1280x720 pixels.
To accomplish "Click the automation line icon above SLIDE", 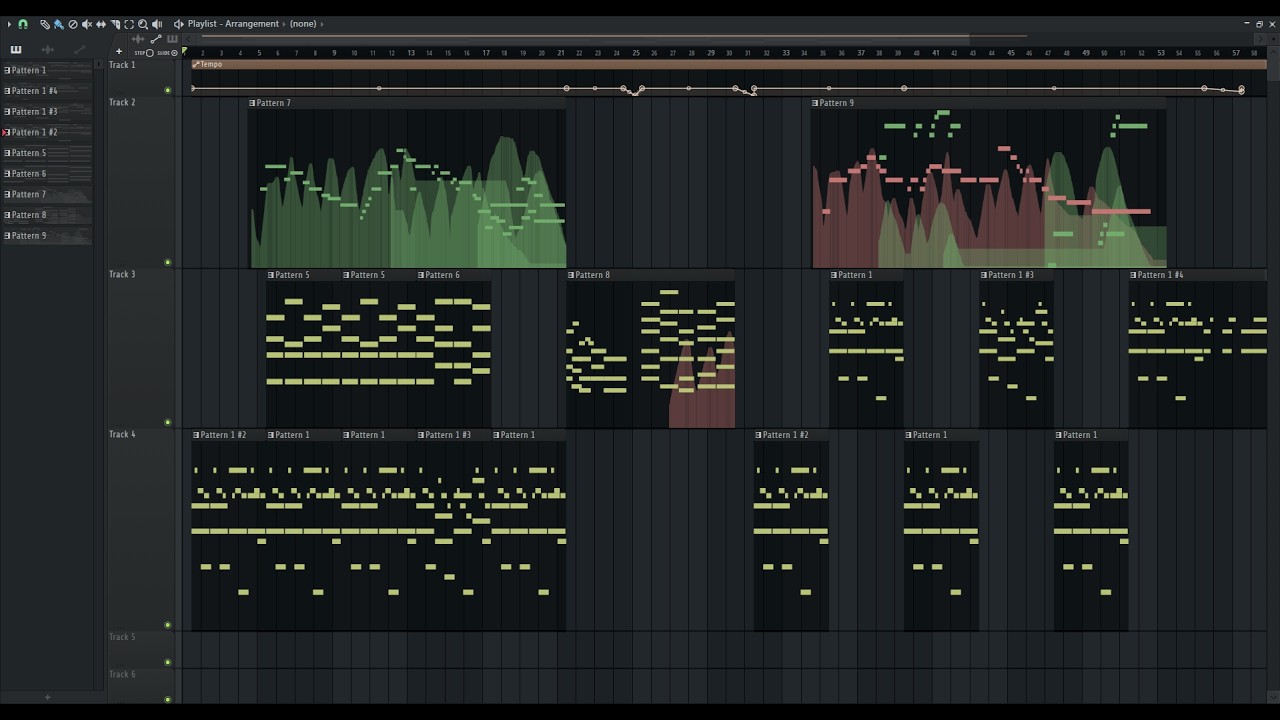I will pyautogui.click(x=156, y=39).
